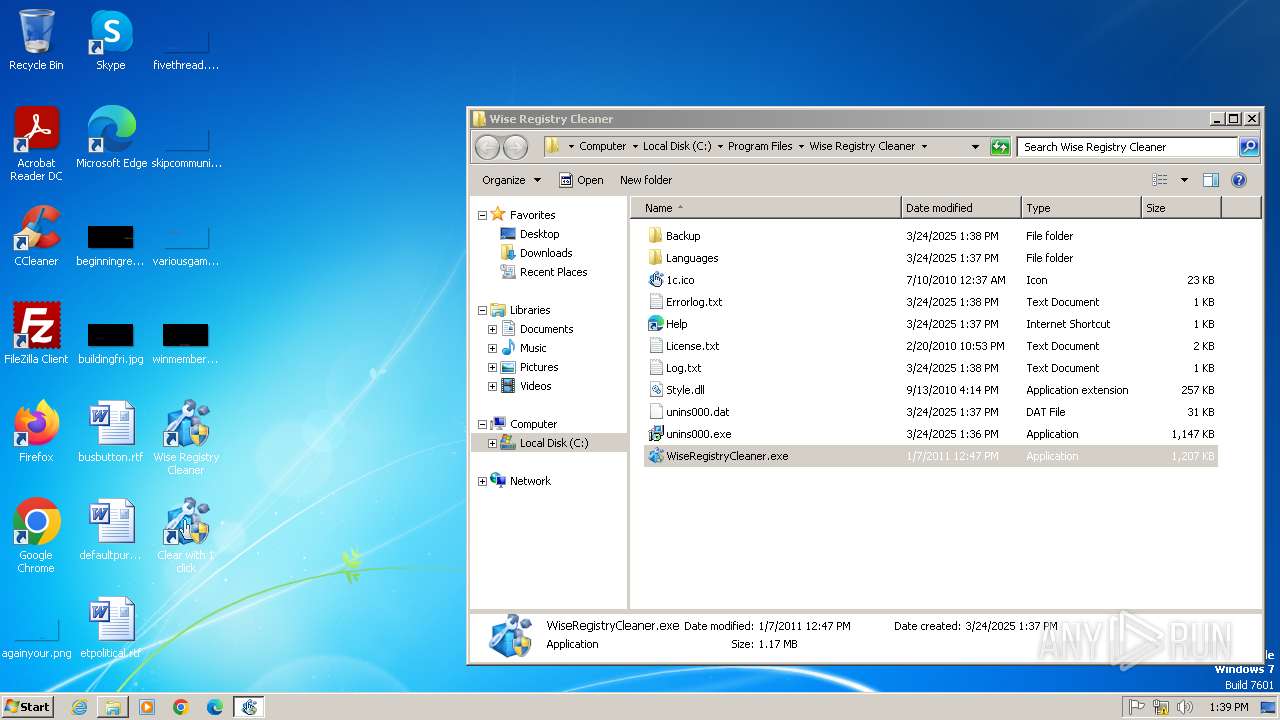The height and width of the screenshot is (720, 1280).
Task: Click Program Files in address breadcrumb
Action: tap(760, 146)
